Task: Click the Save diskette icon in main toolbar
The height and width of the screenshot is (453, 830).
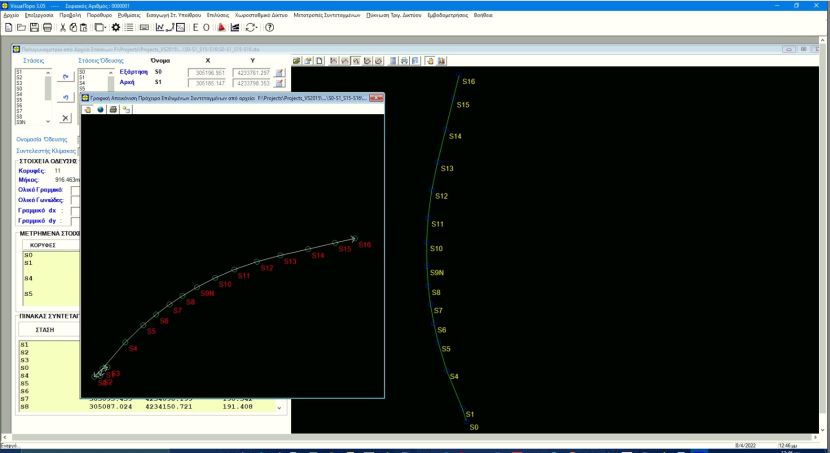Action: [34, 27]
